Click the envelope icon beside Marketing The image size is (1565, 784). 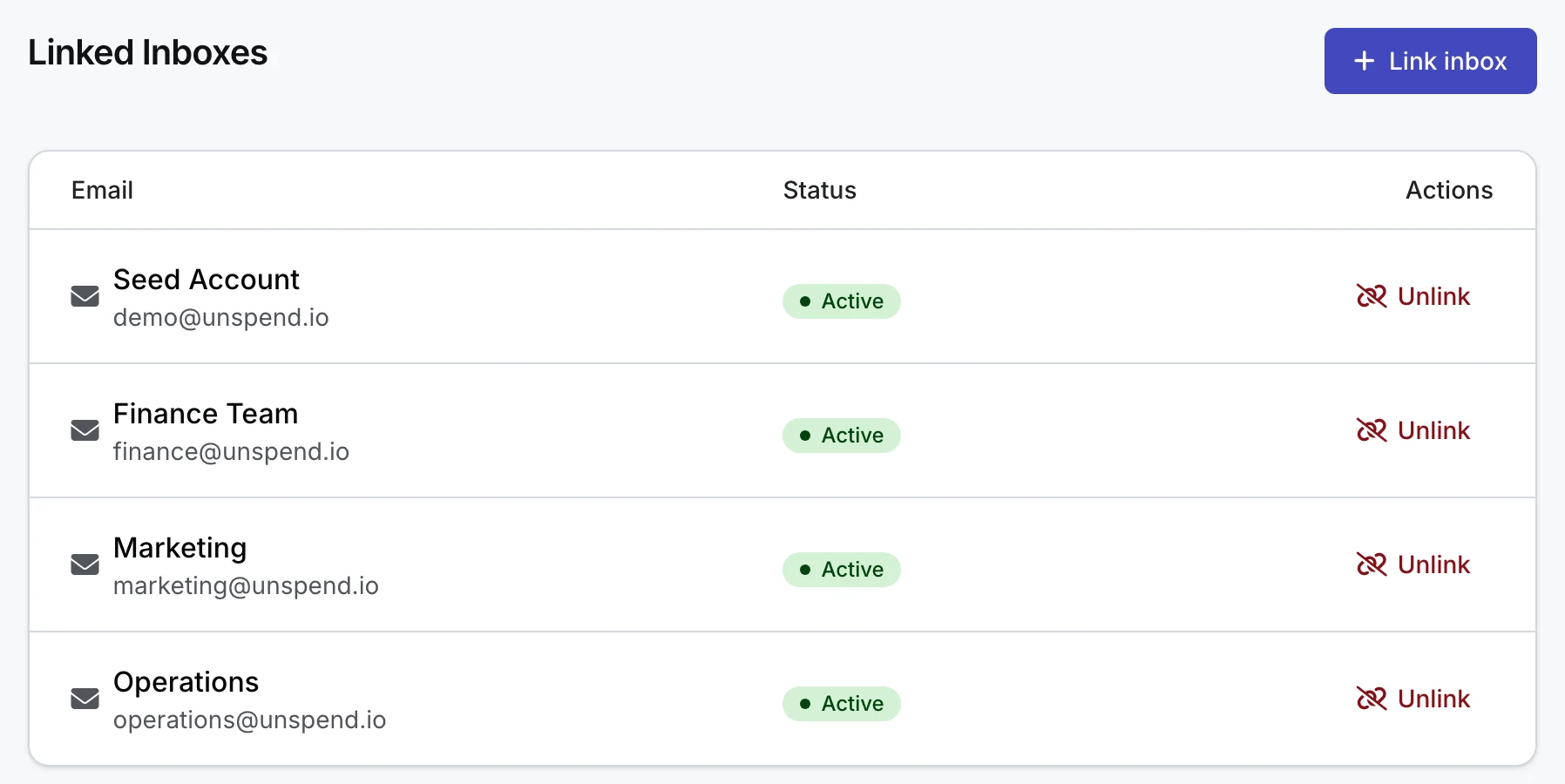click(84, 565)
